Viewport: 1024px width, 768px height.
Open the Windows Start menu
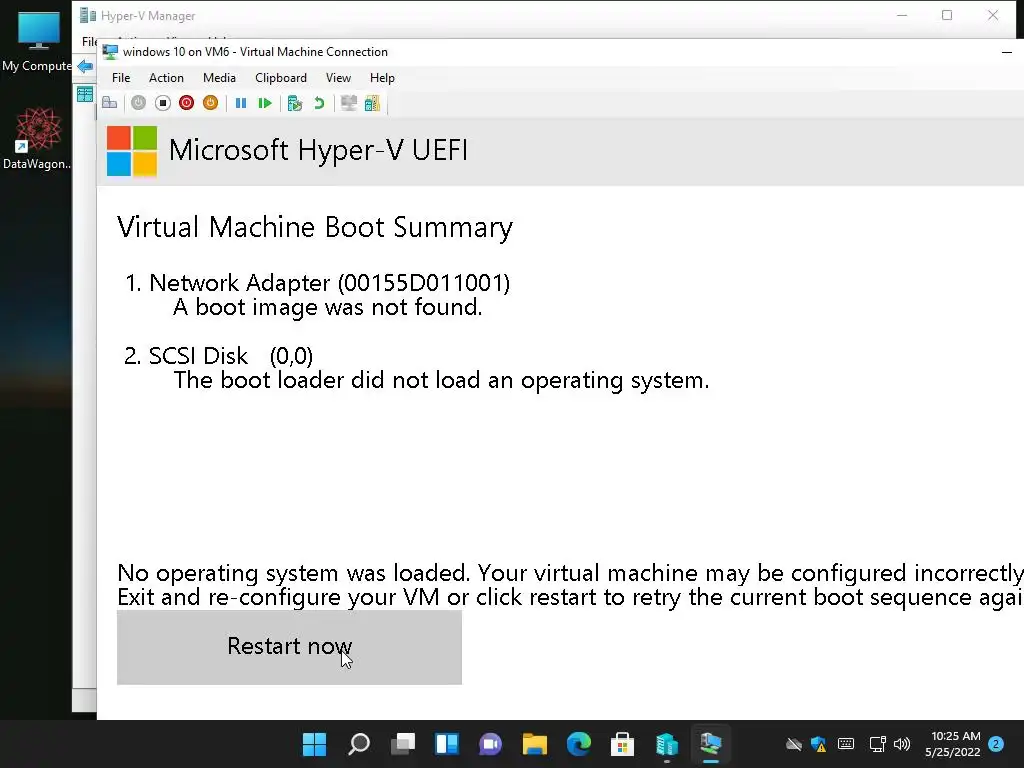pyautogui.click(x=314, y=744)
